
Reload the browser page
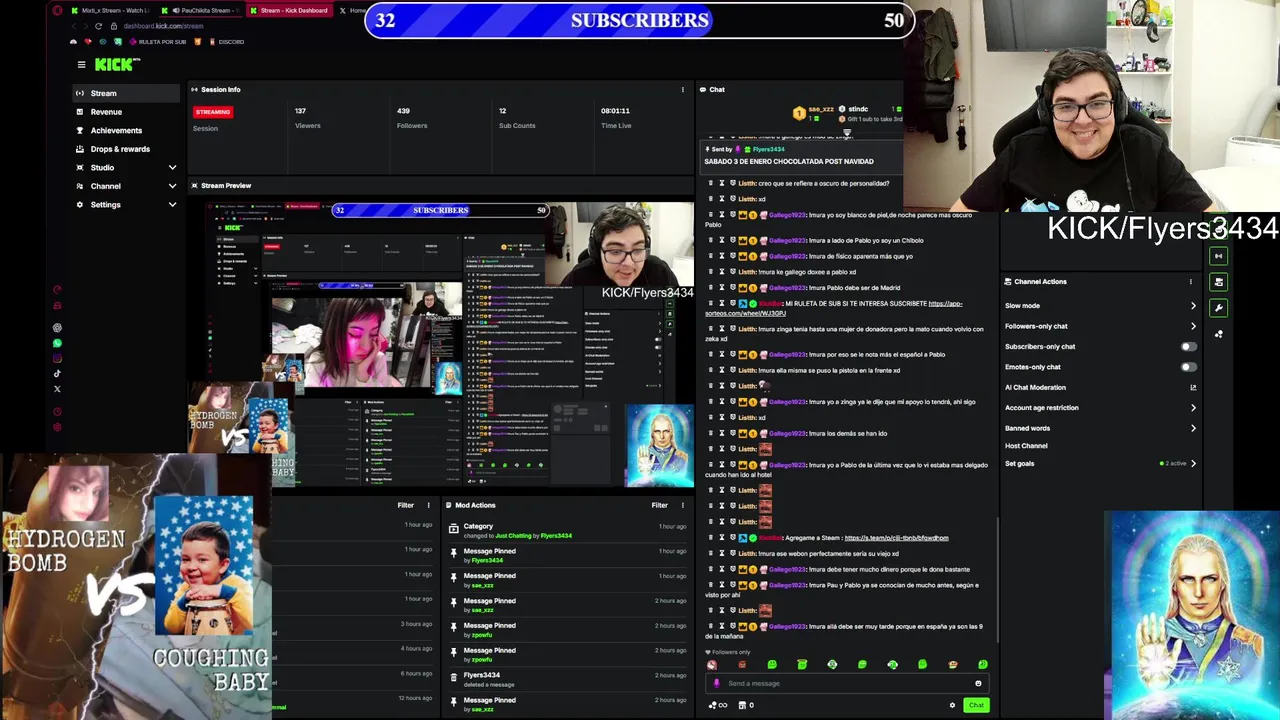98,26
